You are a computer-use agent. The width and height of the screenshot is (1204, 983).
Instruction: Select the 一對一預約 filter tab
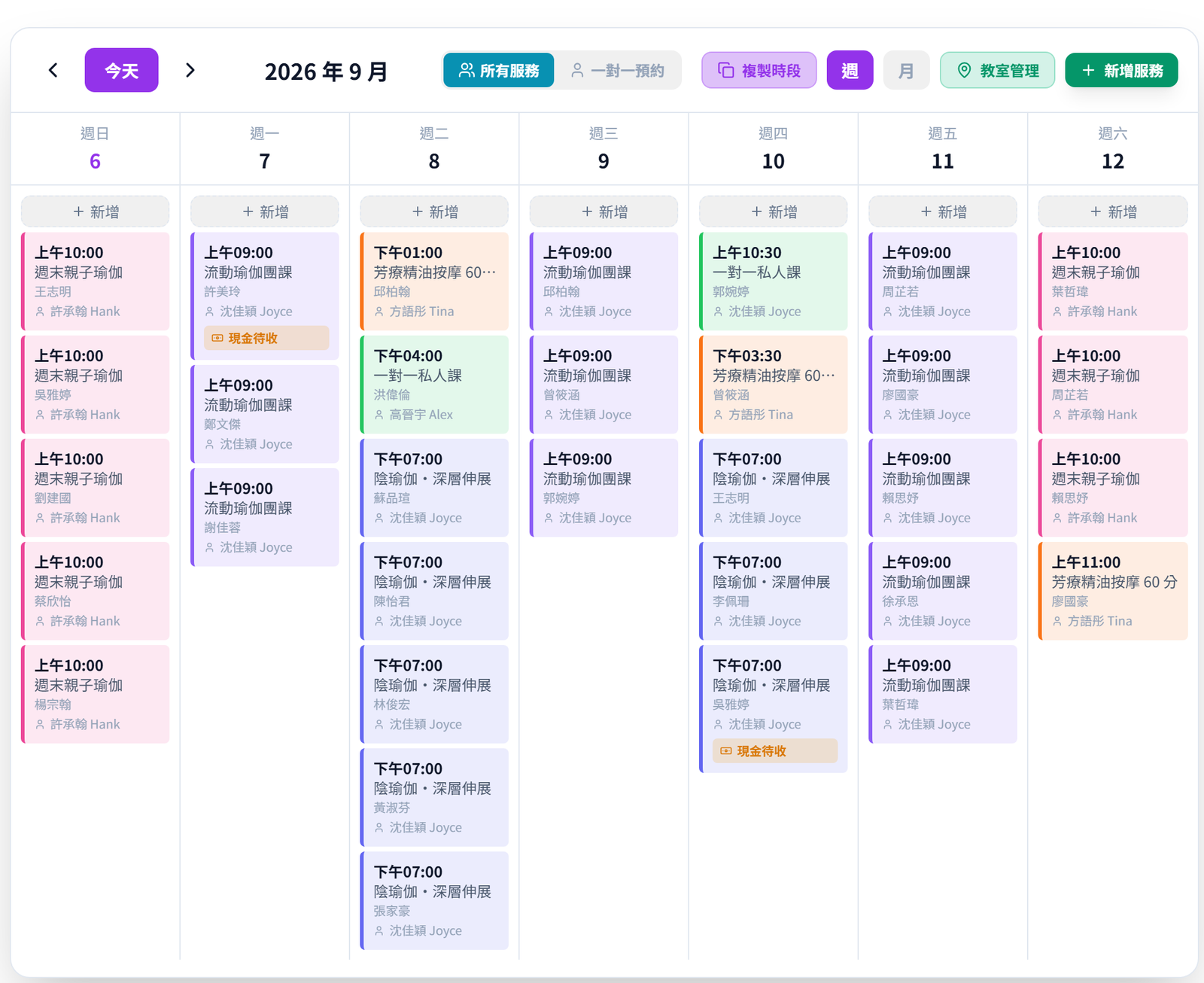coord(618,70)
